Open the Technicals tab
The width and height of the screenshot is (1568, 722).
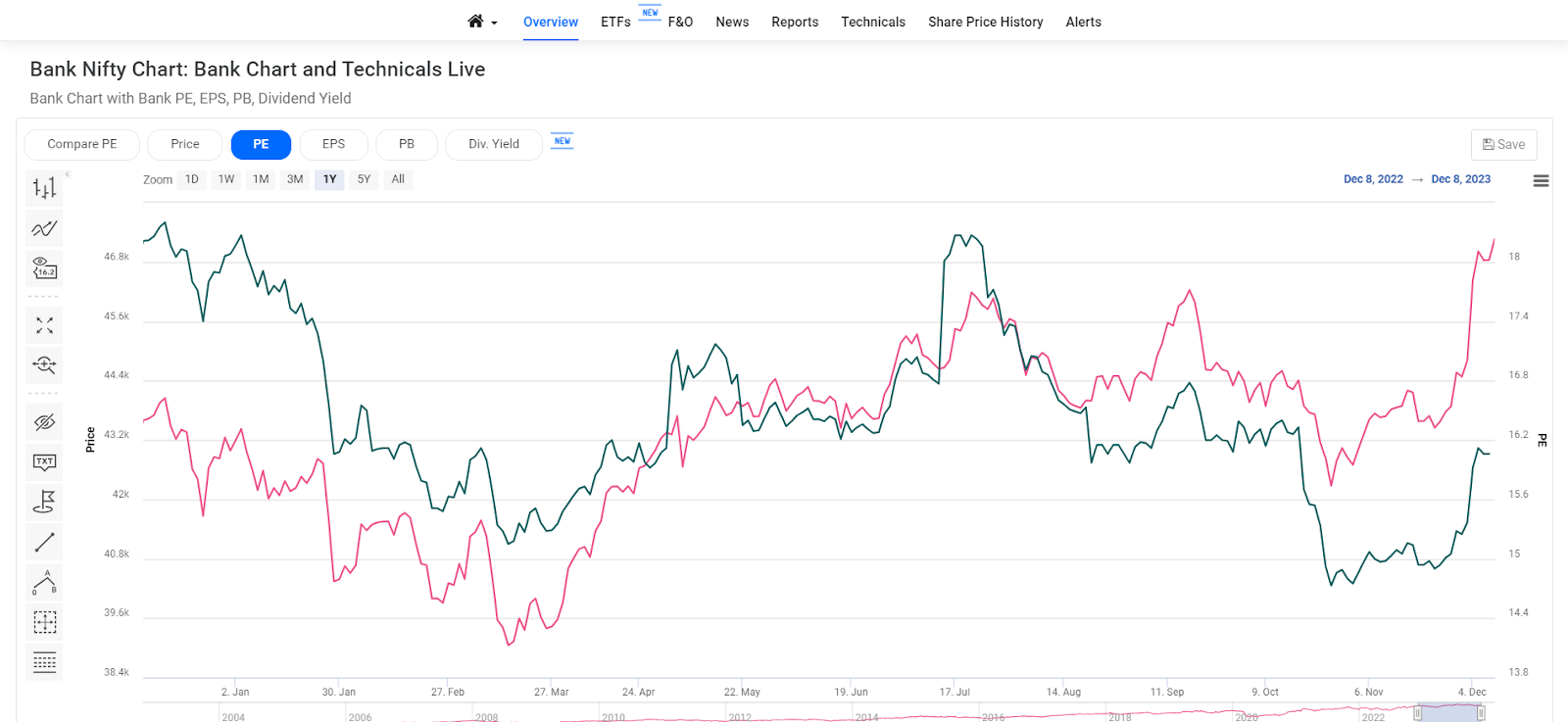coord(873,22)
